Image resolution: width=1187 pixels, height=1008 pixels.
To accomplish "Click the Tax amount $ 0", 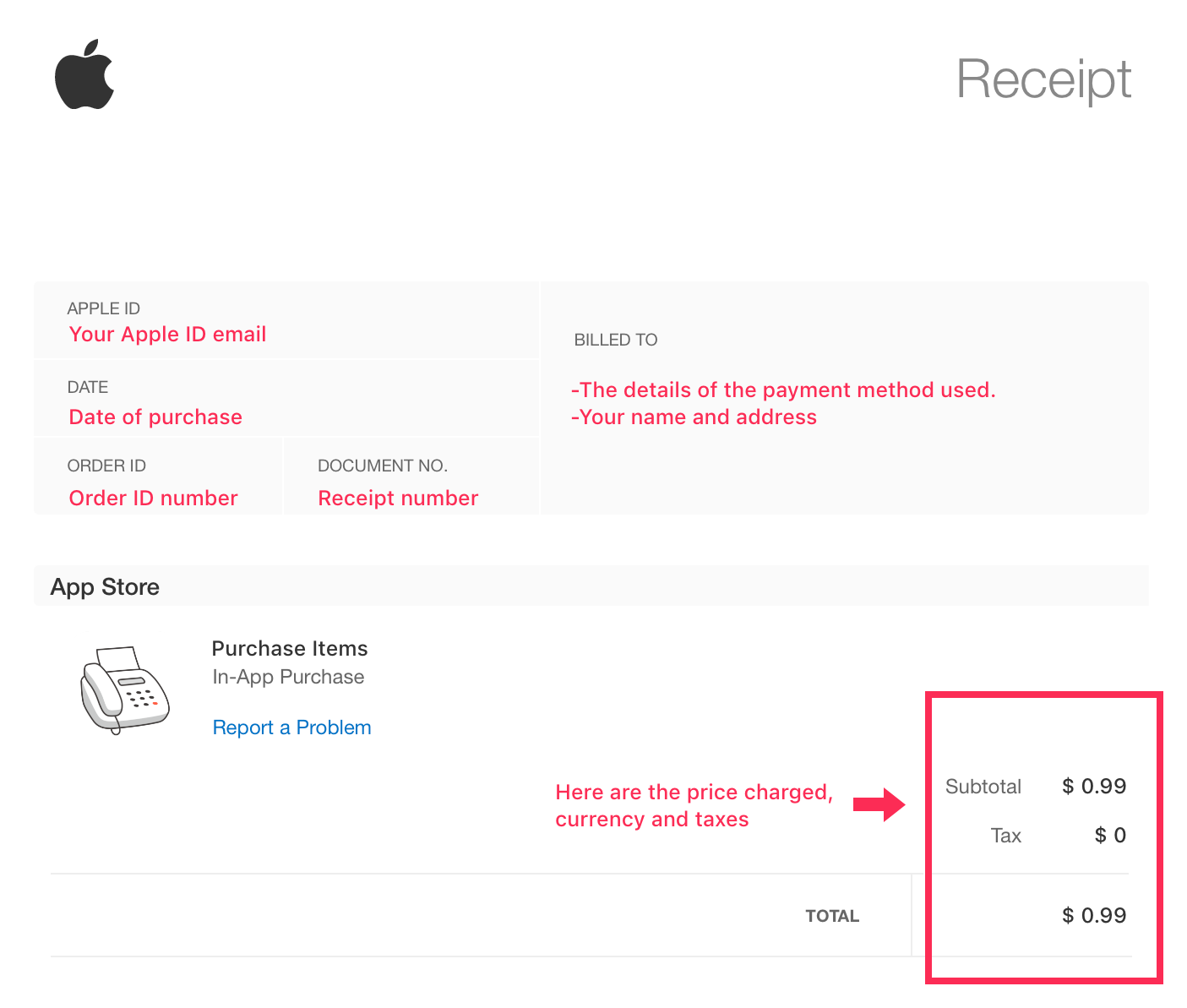I will point(1110,835).
